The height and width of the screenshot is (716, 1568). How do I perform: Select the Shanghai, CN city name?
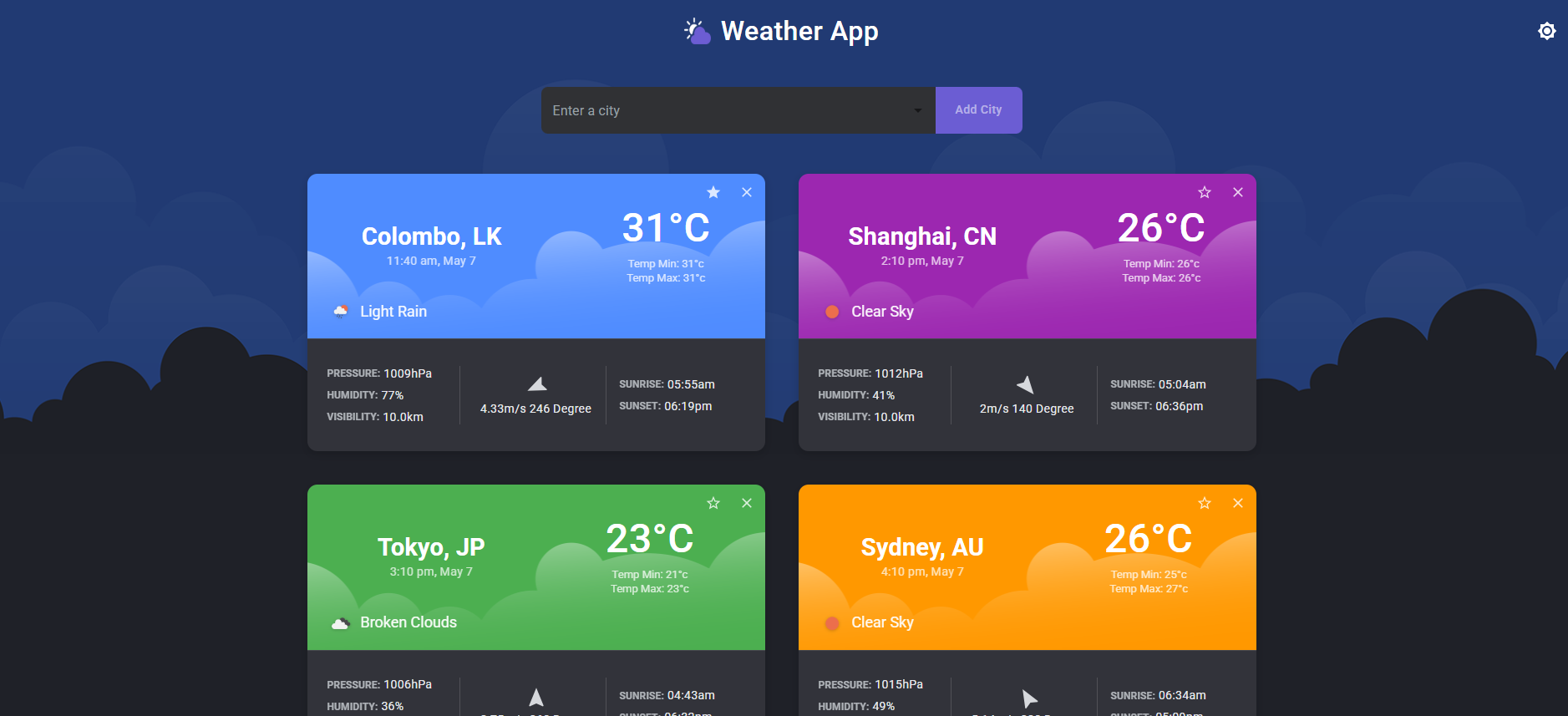[x=922, y=236]
